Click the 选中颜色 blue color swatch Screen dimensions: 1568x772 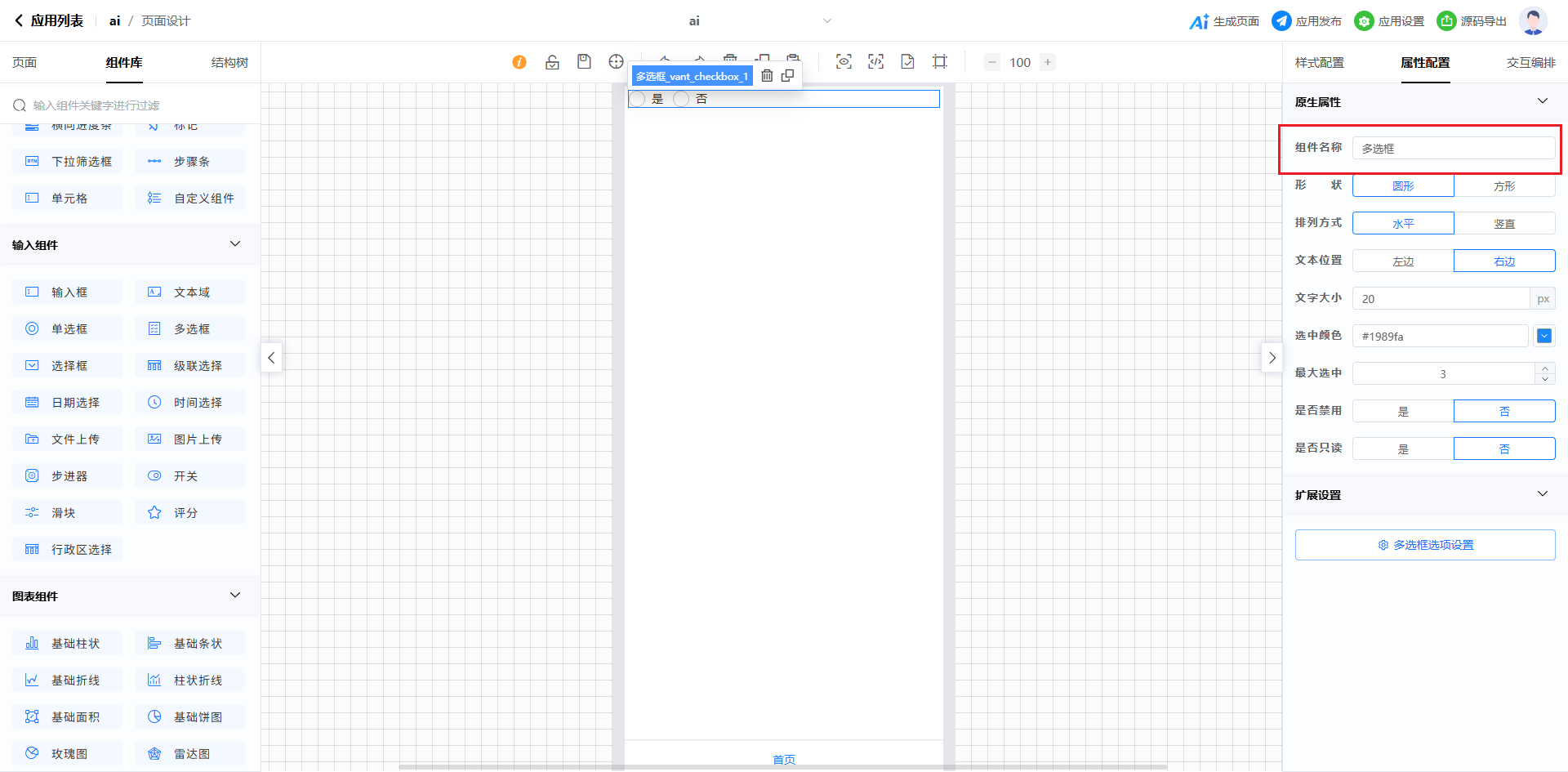(x=1543, y=336)
